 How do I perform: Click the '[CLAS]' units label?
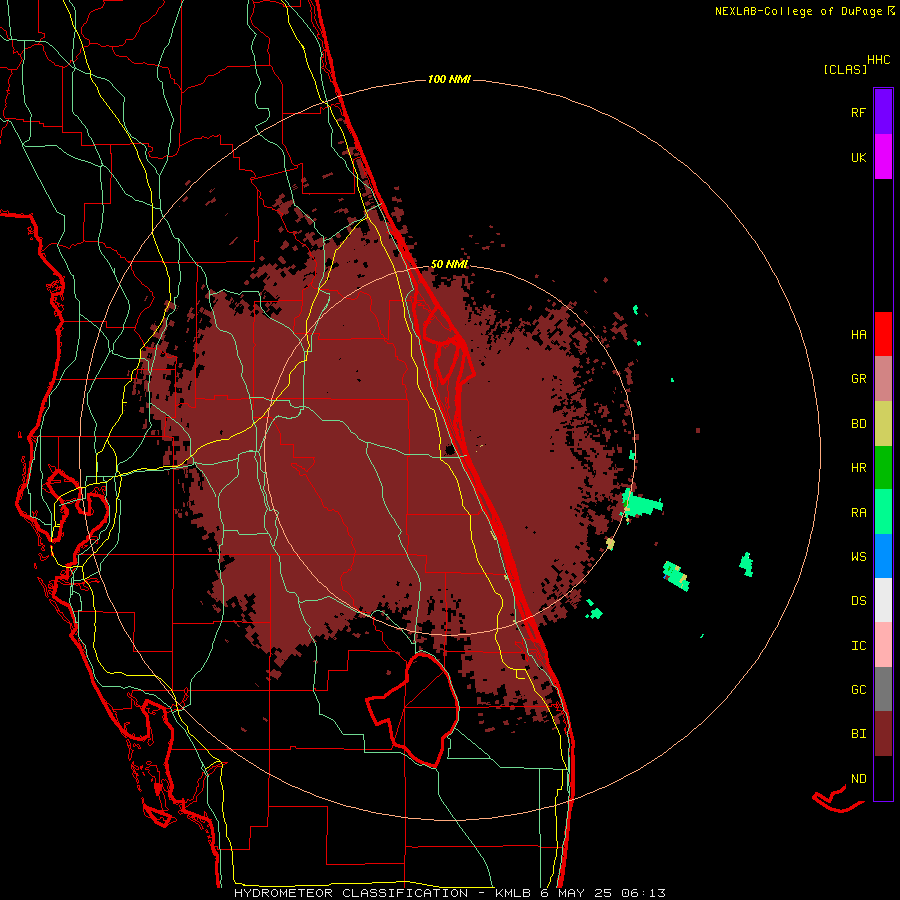(845, 69)
